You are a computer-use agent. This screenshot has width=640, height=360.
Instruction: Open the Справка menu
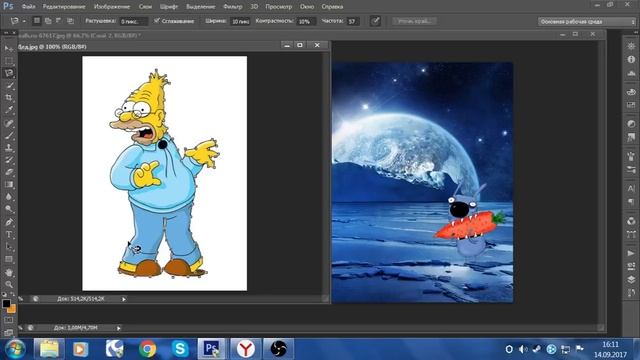pos(332,7)
